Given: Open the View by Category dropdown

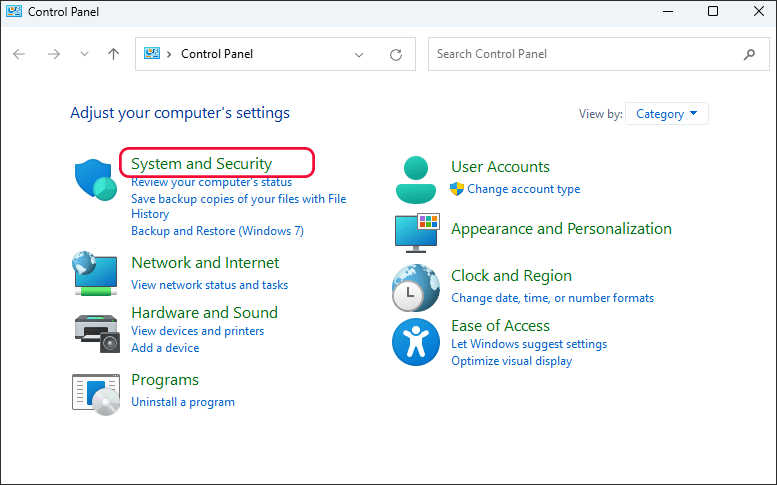Looking at the screenshot, I should [667, 114].
